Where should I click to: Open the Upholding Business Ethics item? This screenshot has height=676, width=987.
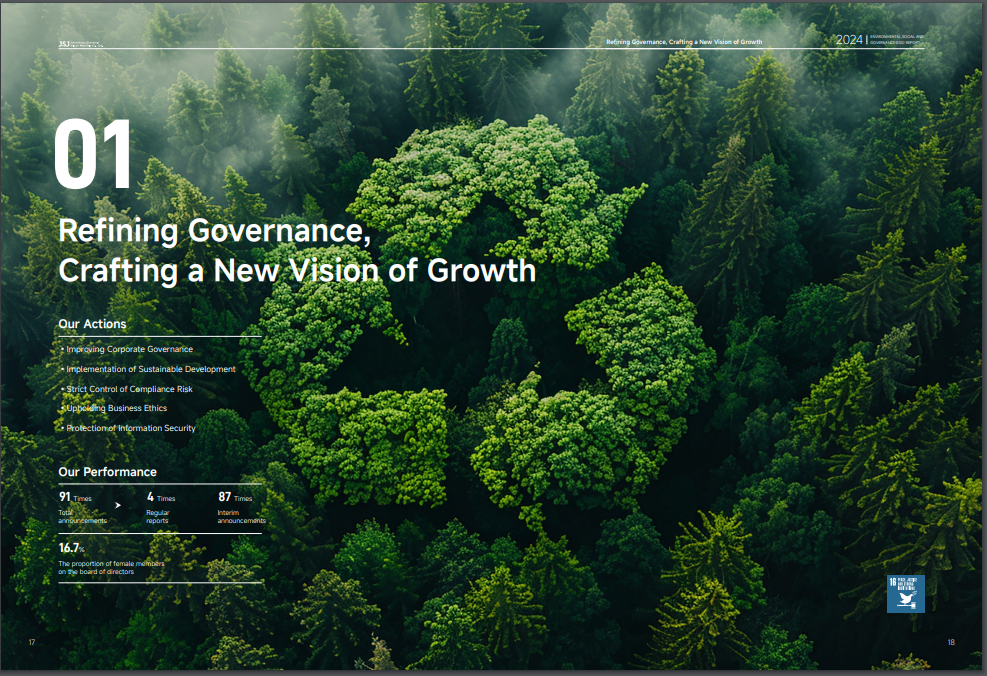coord(115,408)
